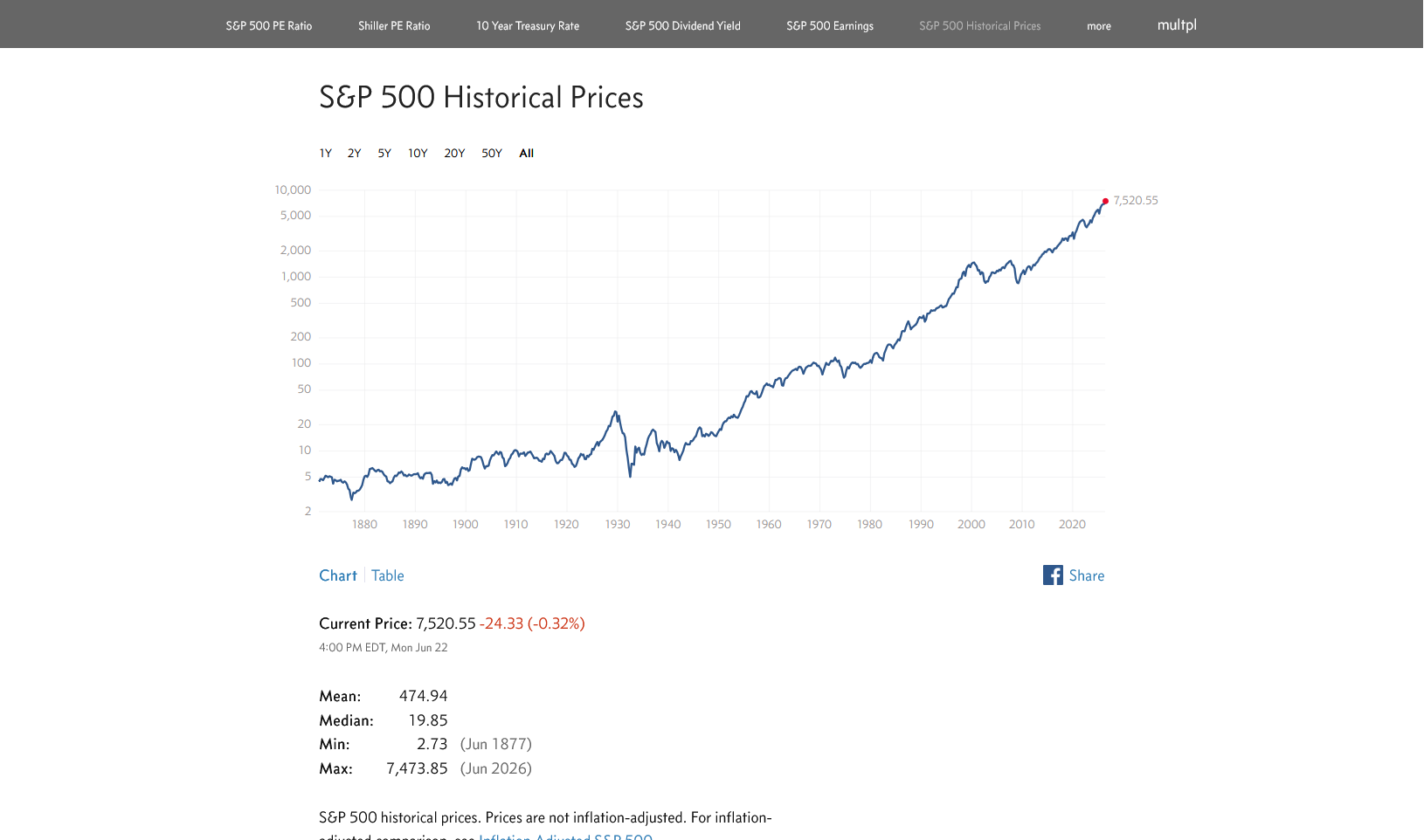Open Shiller PE Ratio page
This screenshot has height=840, width=1424.
394,26
